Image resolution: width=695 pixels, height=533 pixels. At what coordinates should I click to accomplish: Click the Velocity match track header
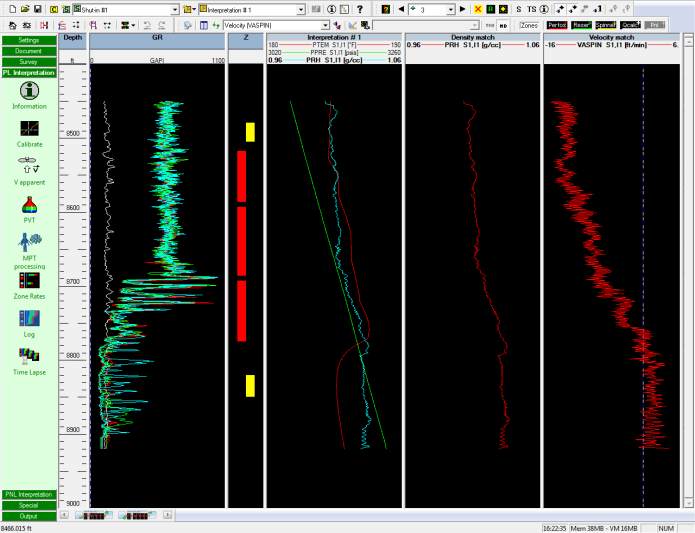(x=611, y=37)
